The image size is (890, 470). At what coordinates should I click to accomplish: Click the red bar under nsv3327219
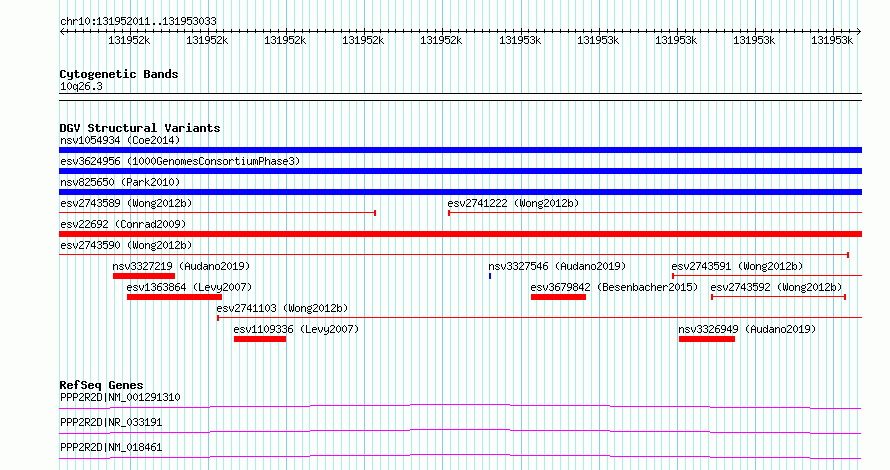144,276
